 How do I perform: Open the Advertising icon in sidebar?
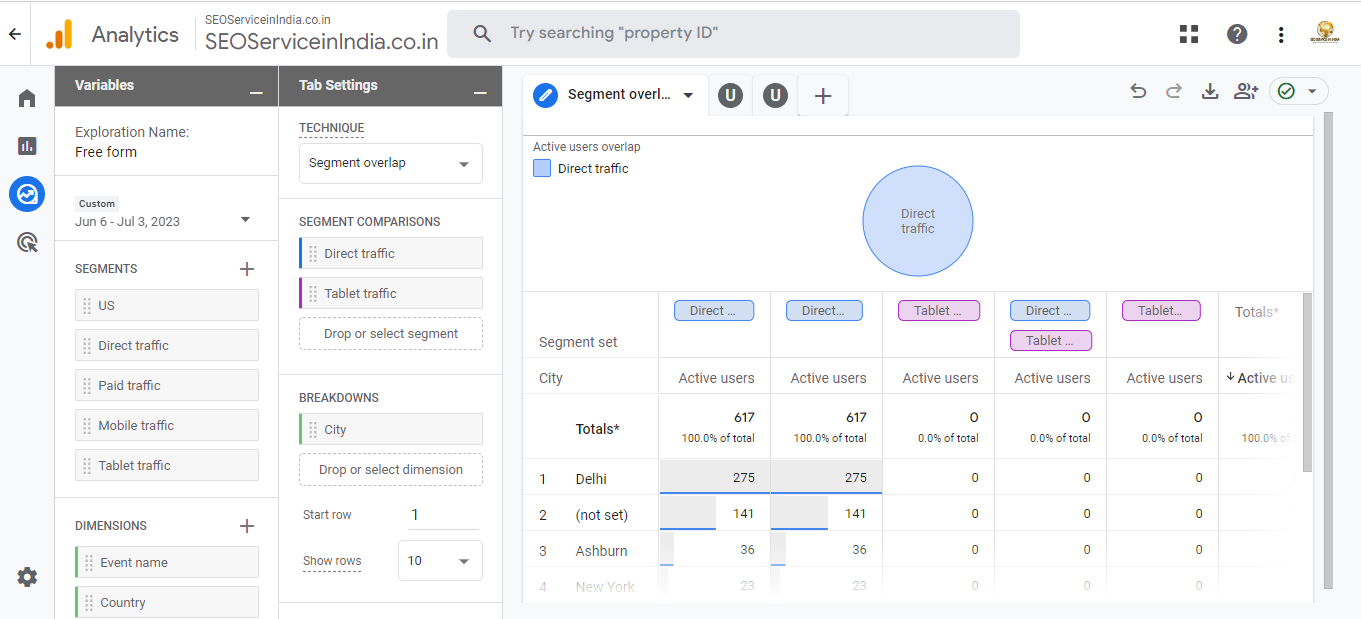point(27,242)
